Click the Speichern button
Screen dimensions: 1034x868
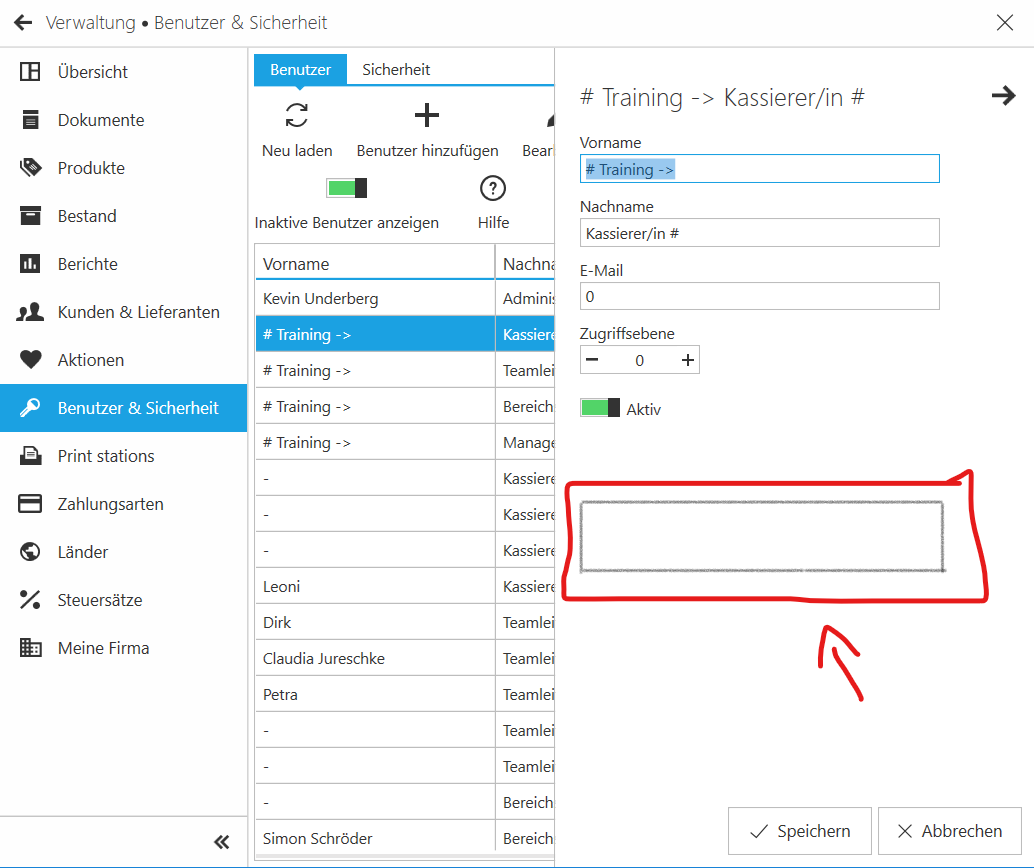(x=800, y=831)
